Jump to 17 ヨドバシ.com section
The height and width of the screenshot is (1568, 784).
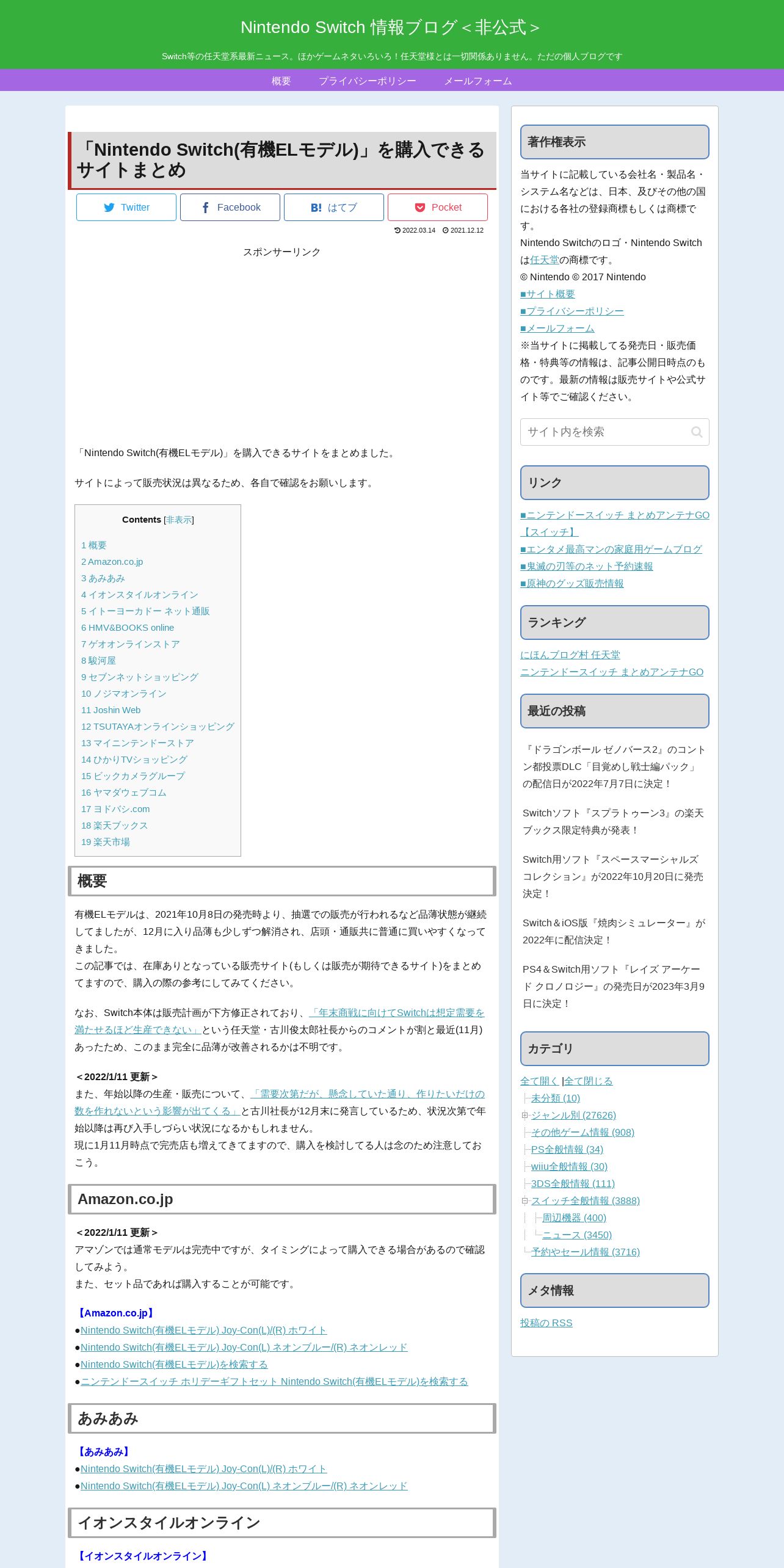(x=115, y=809)
